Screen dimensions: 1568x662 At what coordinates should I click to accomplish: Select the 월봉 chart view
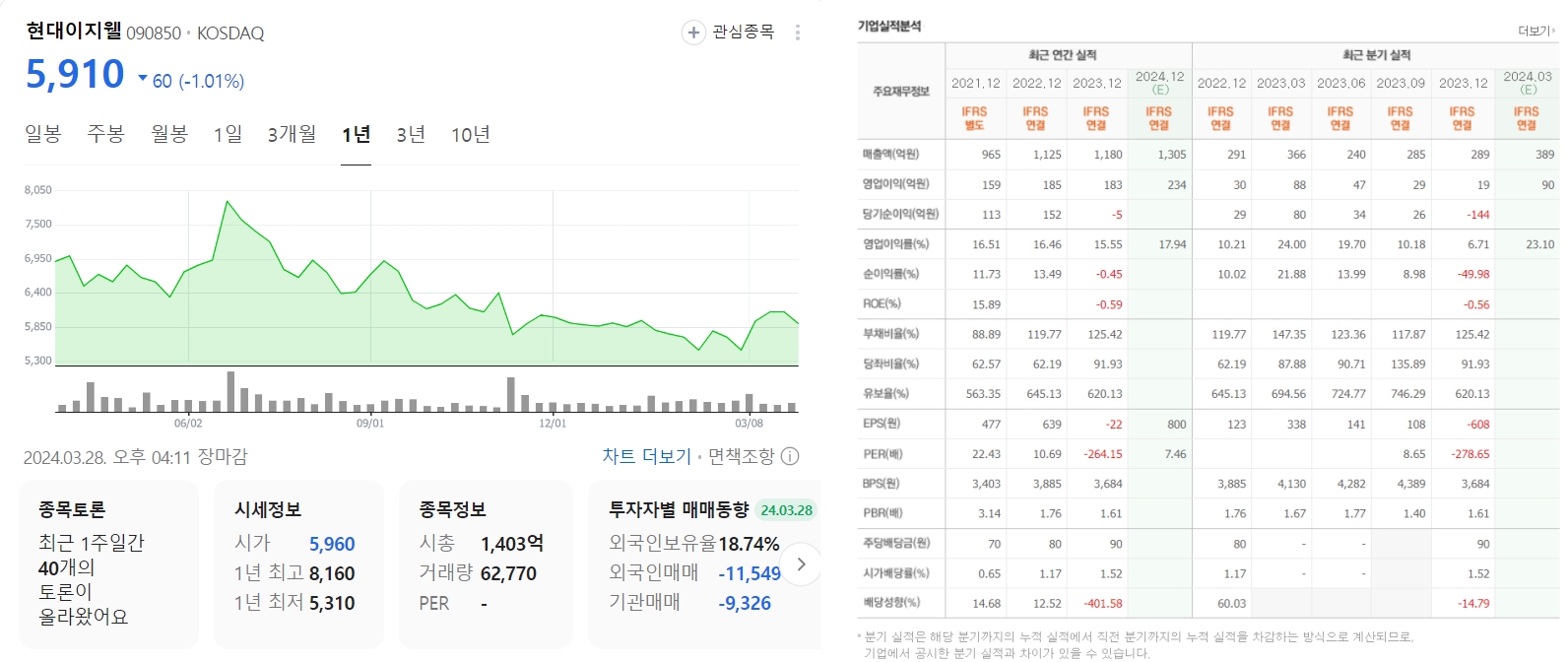coord(168,134)
